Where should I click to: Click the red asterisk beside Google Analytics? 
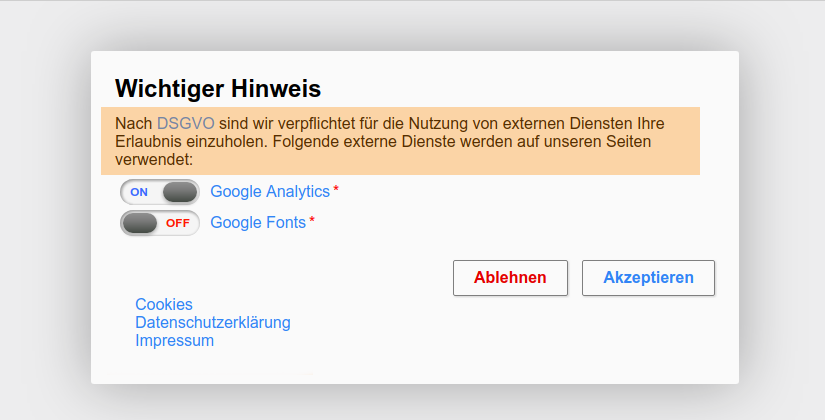[x=336, y=190]
